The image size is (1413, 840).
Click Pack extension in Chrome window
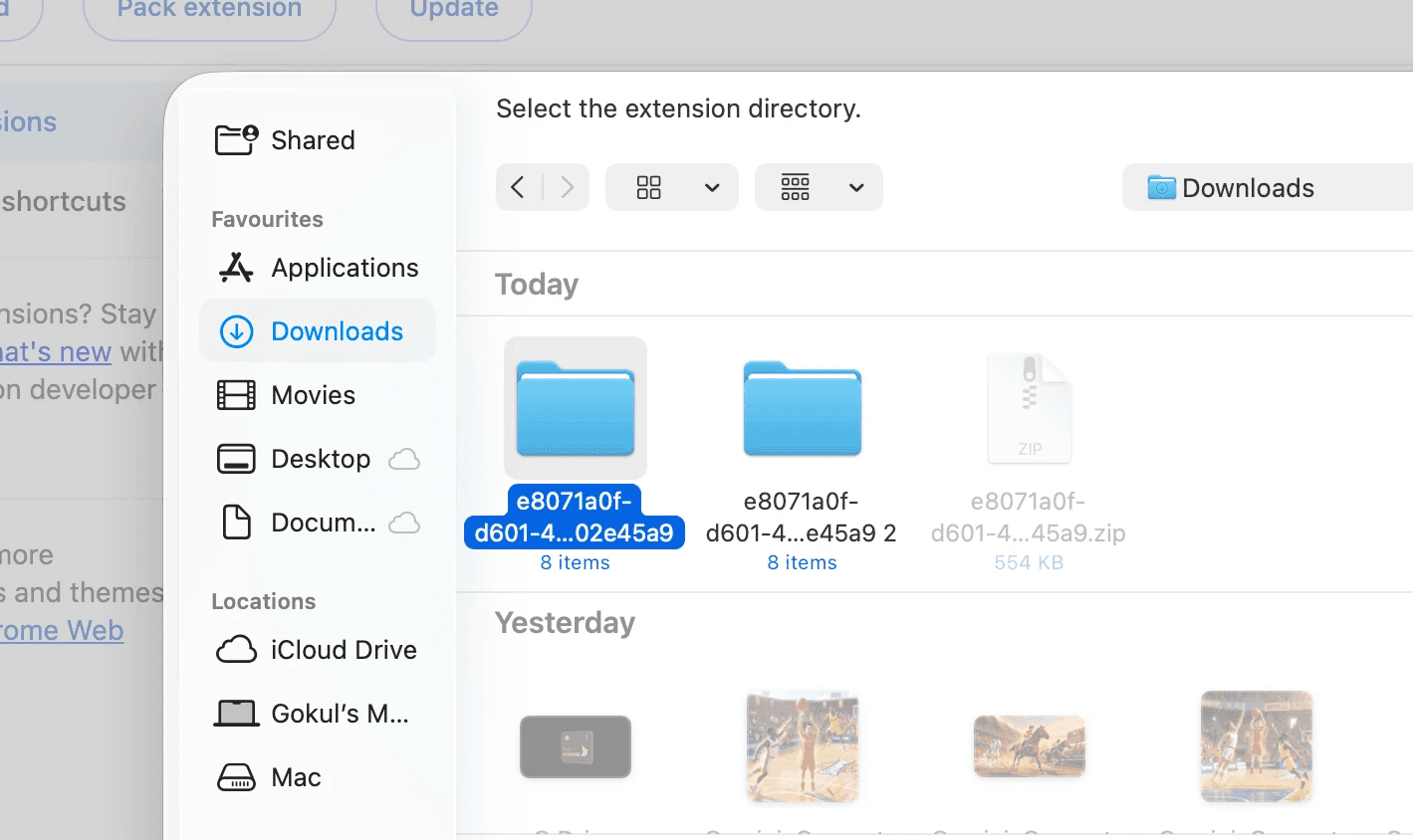[209, 10]
